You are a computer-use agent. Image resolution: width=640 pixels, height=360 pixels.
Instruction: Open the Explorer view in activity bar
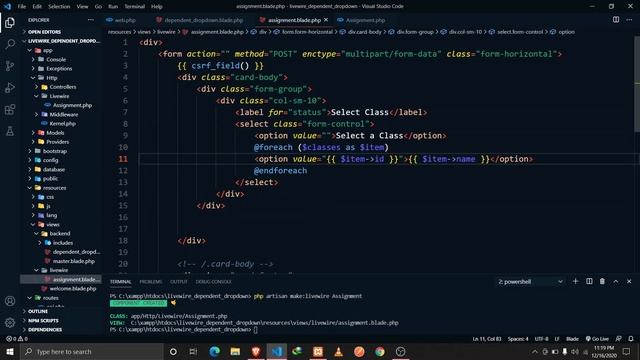point(10,23)
